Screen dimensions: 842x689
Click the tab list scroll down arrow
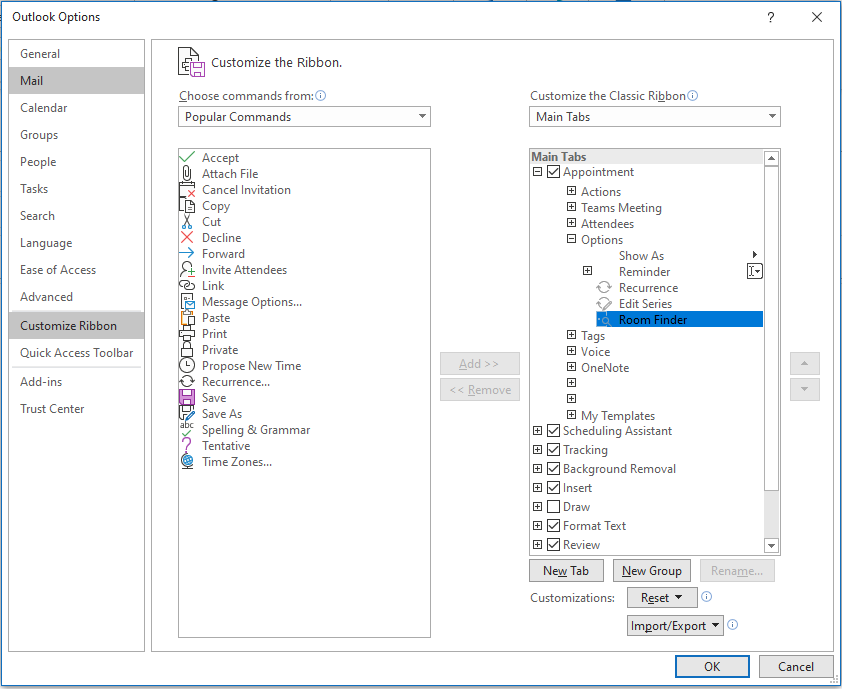pos(771,546)
